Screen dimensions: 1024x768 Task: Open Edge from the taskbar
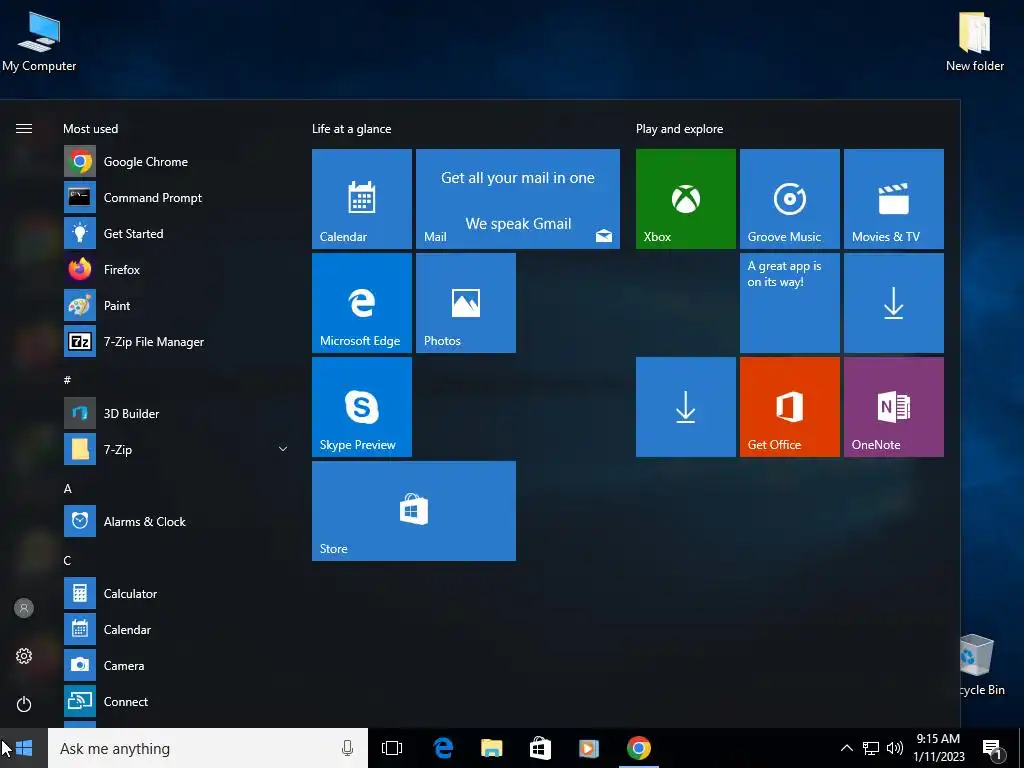pyautogui.click(x=443, y=748)
